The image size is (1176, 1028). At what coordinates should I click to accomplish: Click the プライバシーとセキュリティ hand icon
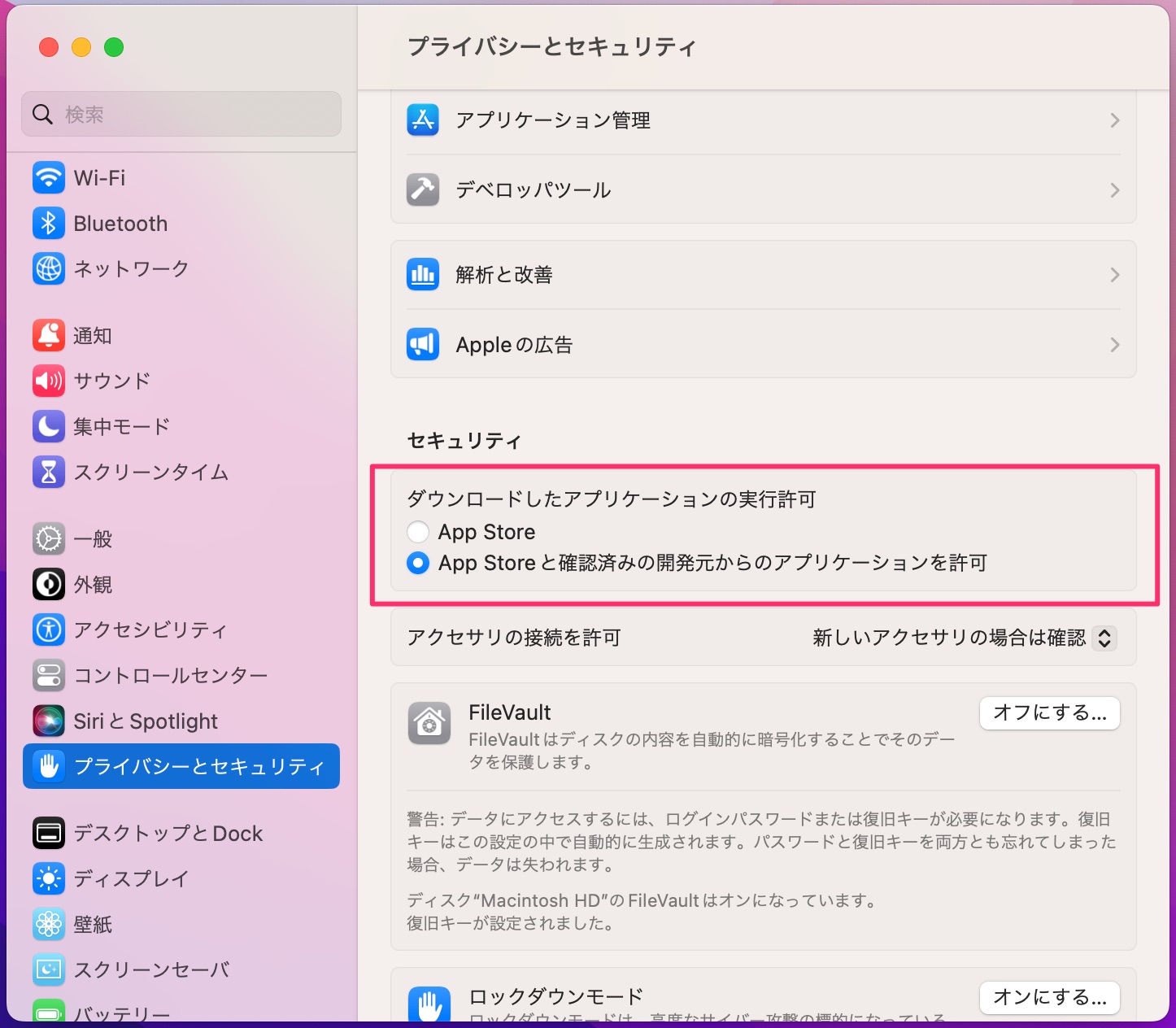click(x=49, y=766)
